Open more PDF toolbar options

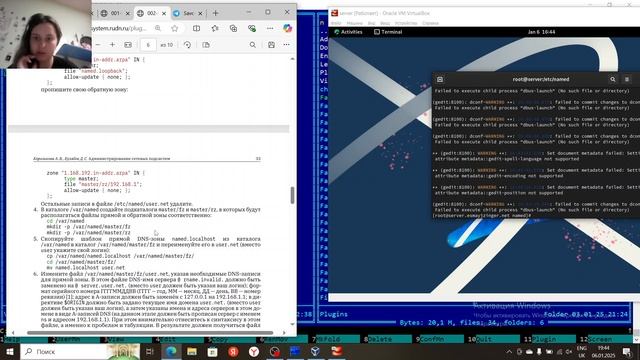287,44
